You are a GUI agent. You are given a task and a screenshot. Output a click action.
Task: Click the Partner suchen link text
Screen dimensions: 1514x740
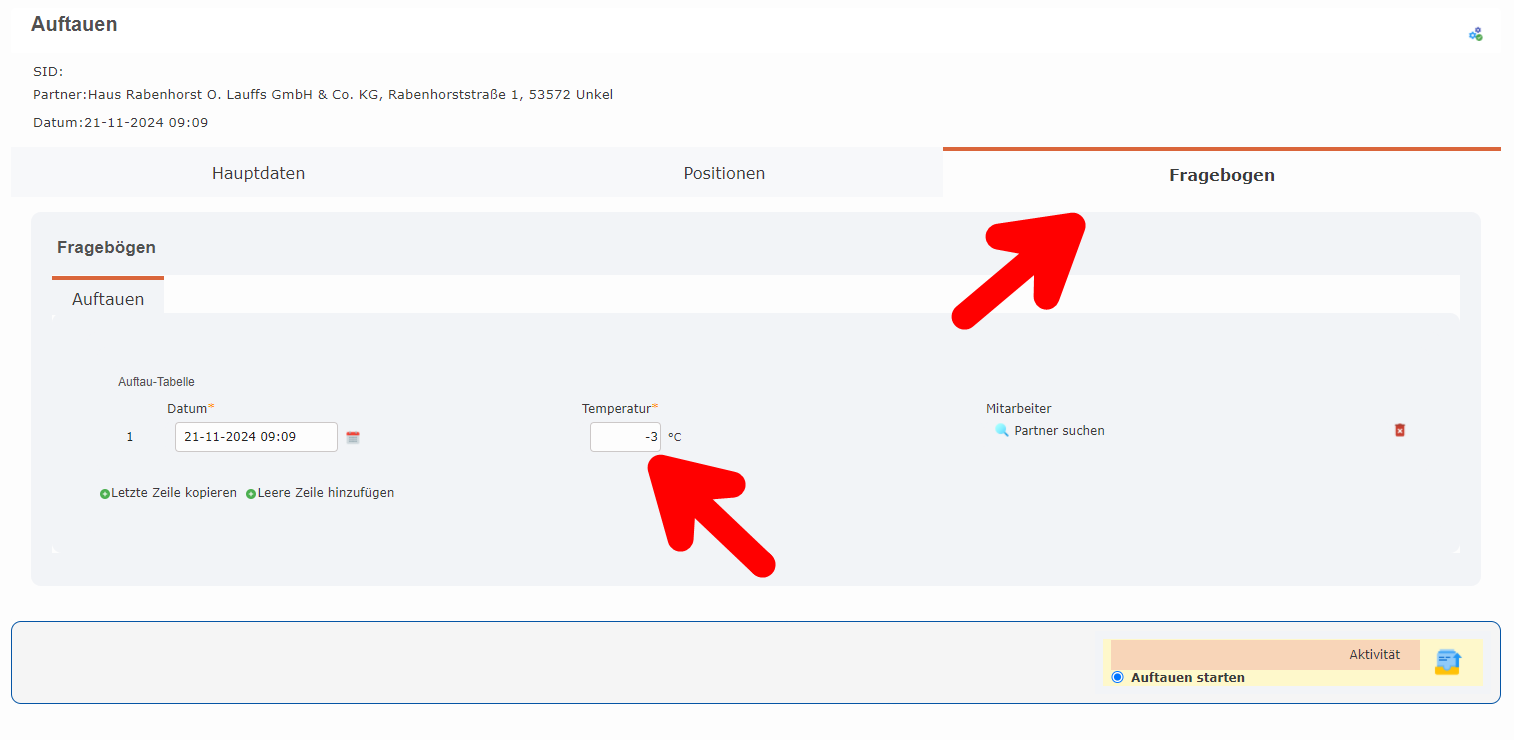coord(1059,431)
